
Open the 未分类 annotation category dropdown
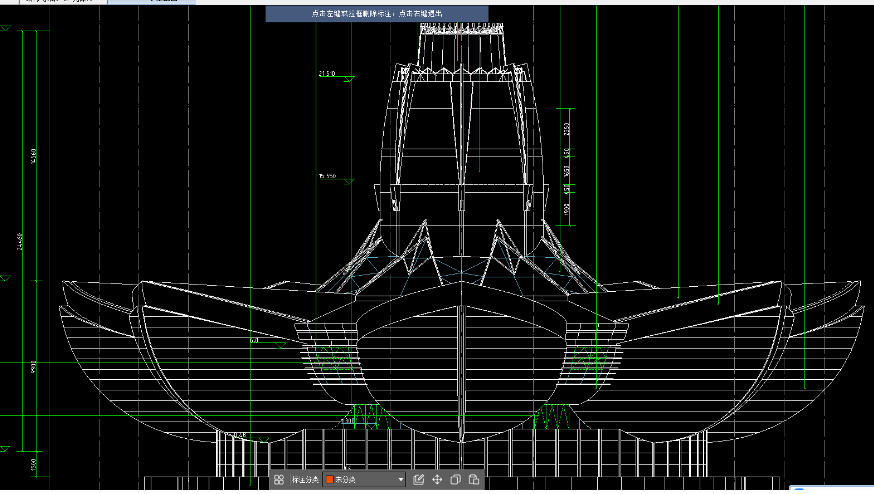[365, 480]
